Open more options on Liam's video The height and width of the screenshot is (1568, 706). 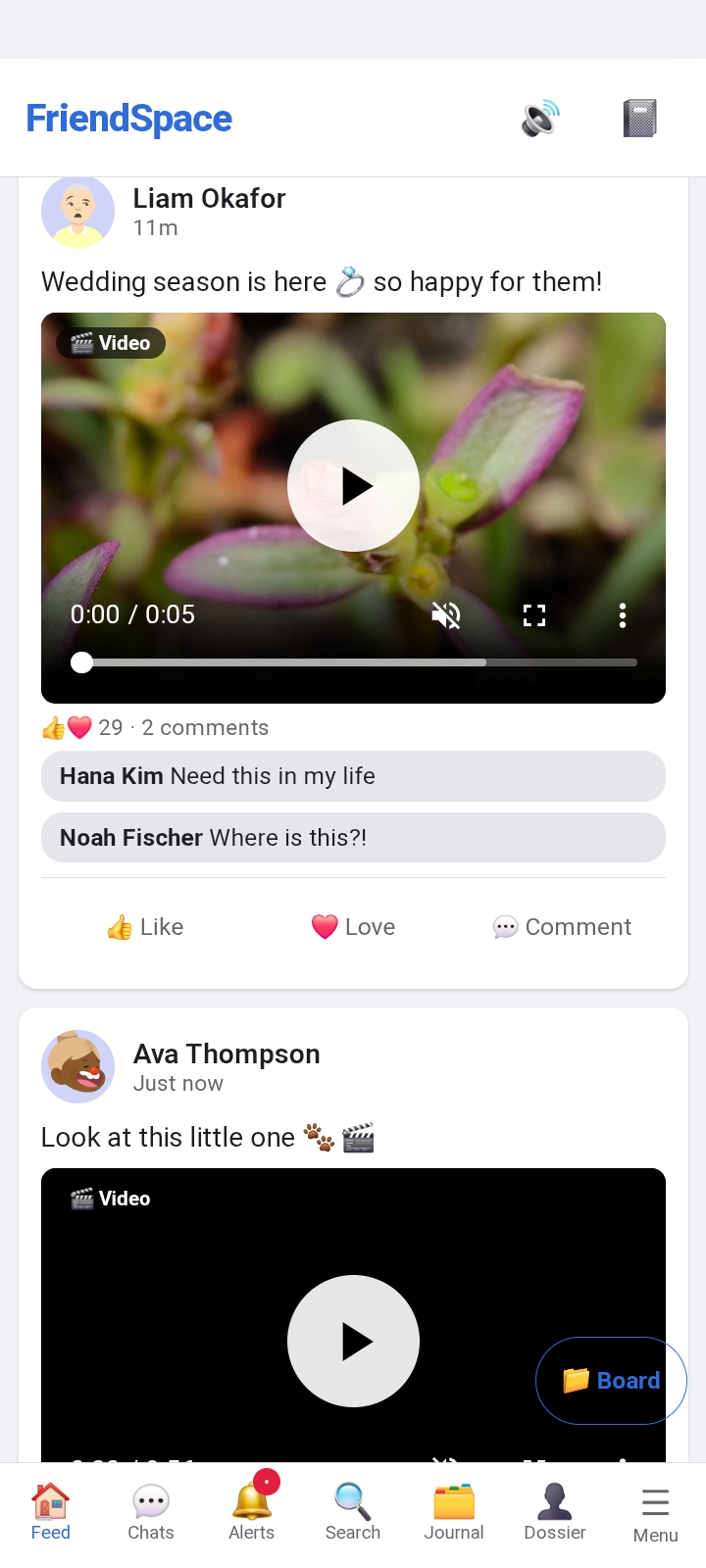point(623,615)
